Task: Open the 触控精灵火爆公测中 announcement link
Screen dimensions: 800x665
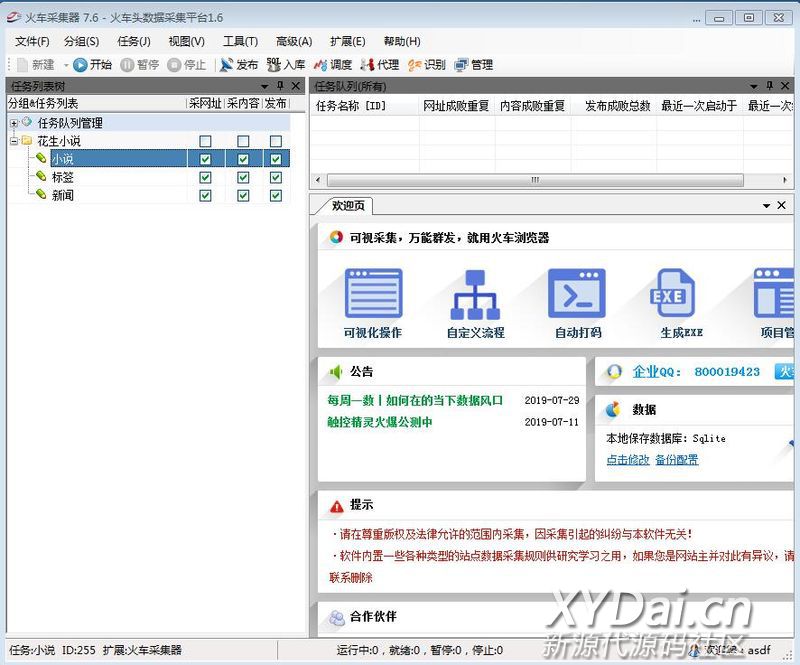Action: point(380,422)
